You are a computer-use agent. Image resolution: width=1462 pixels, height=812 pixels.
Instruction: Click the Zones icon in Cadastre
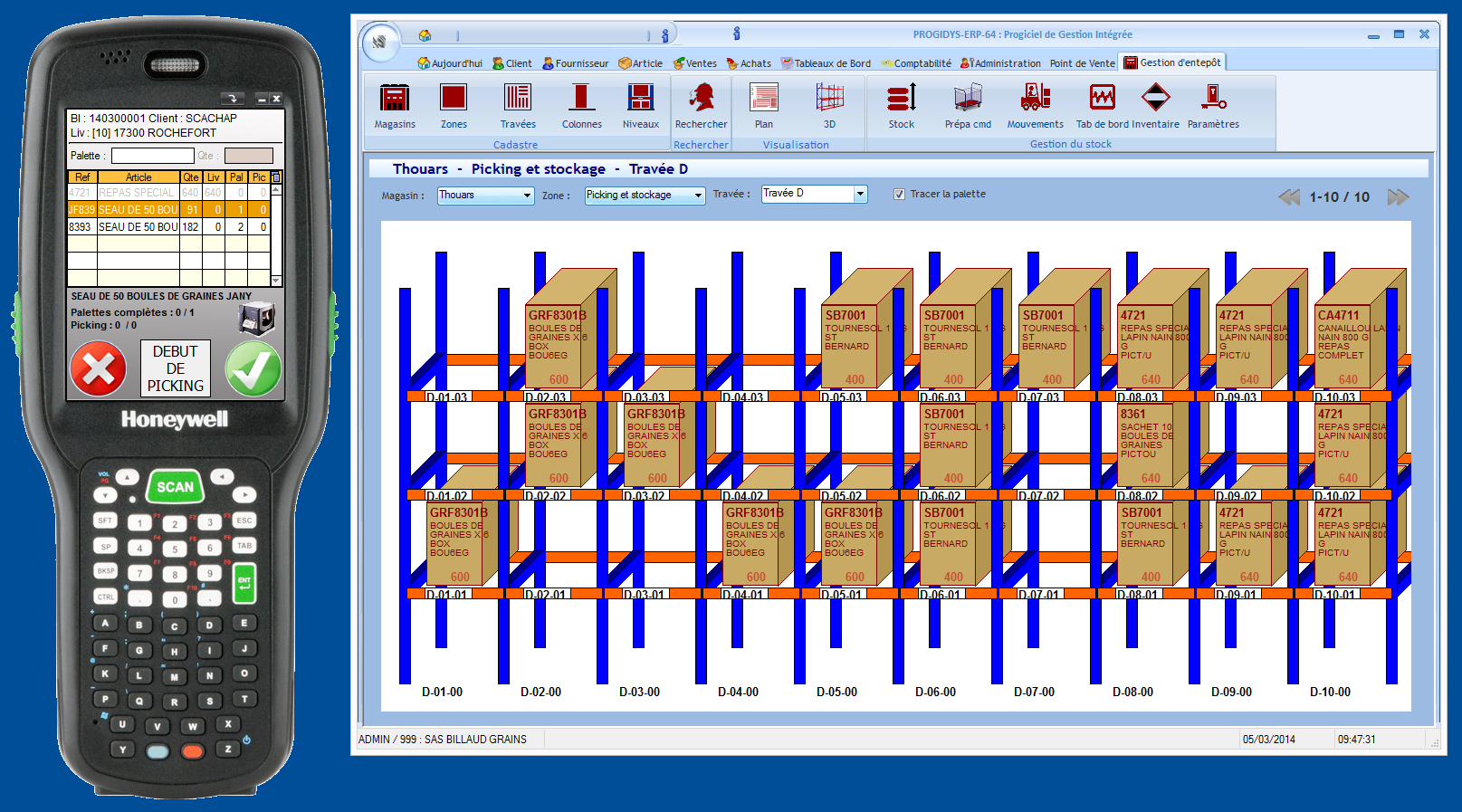pos(454,98)
